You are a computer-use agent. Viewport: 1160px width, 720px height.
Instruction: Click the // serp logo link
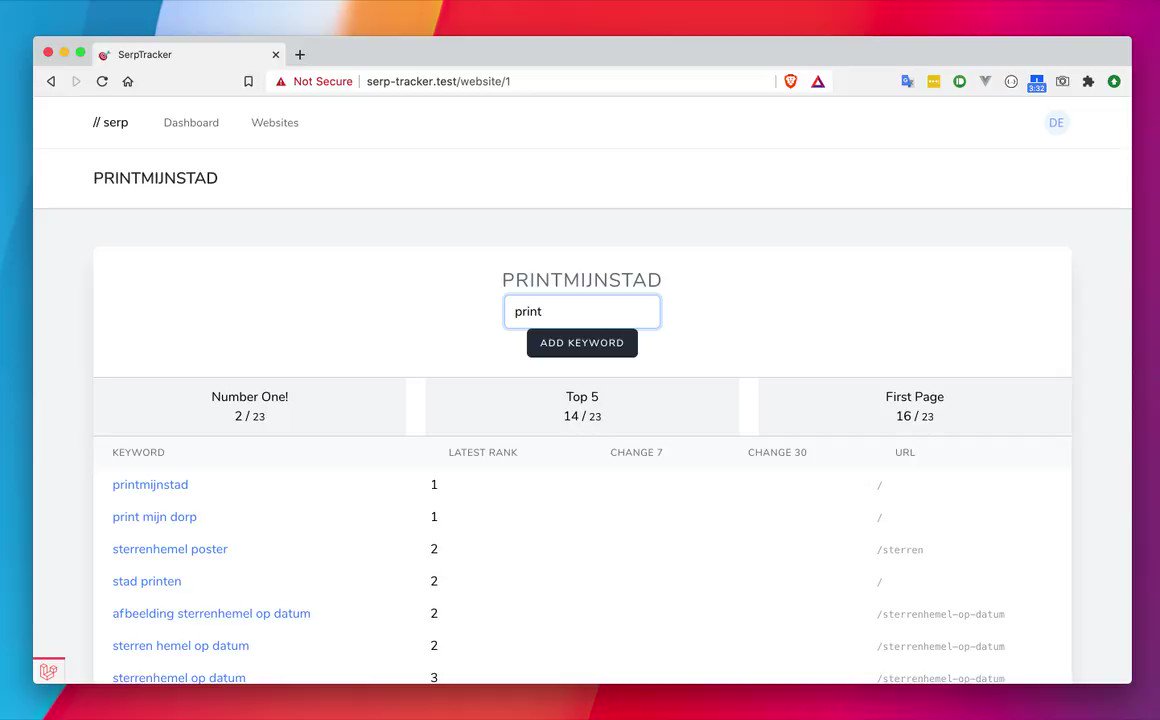click(x=110, y=123)
